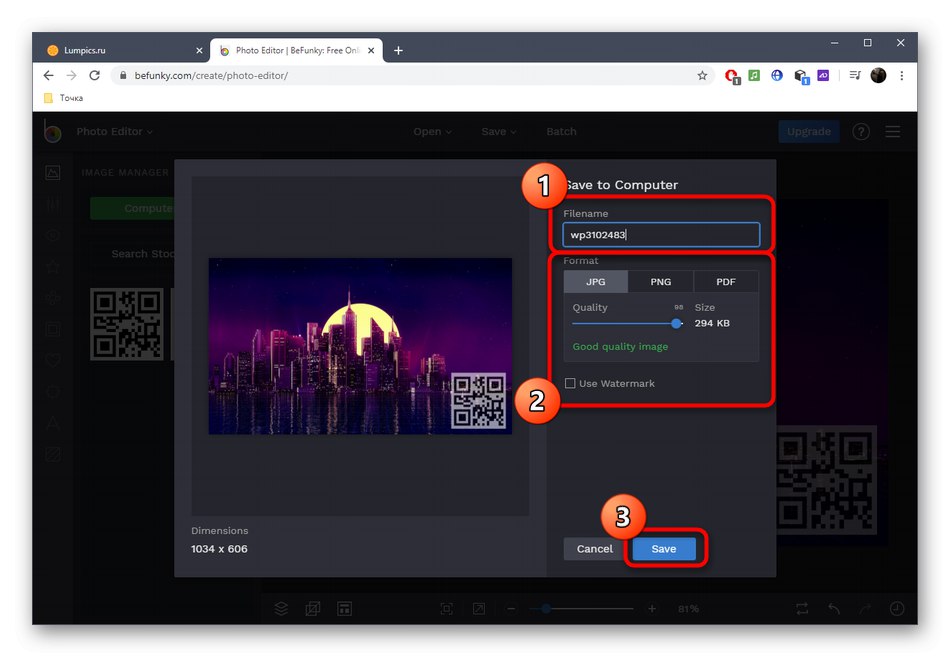950x657 pixels.
Task: Click the purple extension icon
Action: [823, 75]
